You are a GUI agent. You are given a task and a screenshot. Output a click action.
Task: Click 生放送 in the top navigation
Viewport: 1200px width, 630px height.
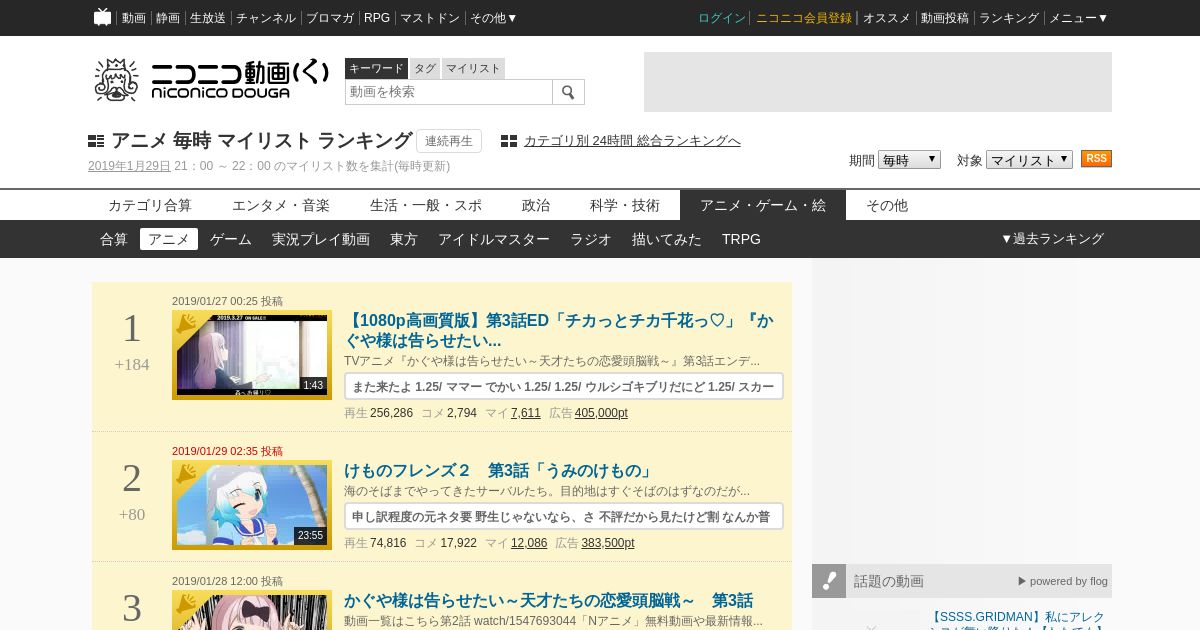tap(208, 18)
